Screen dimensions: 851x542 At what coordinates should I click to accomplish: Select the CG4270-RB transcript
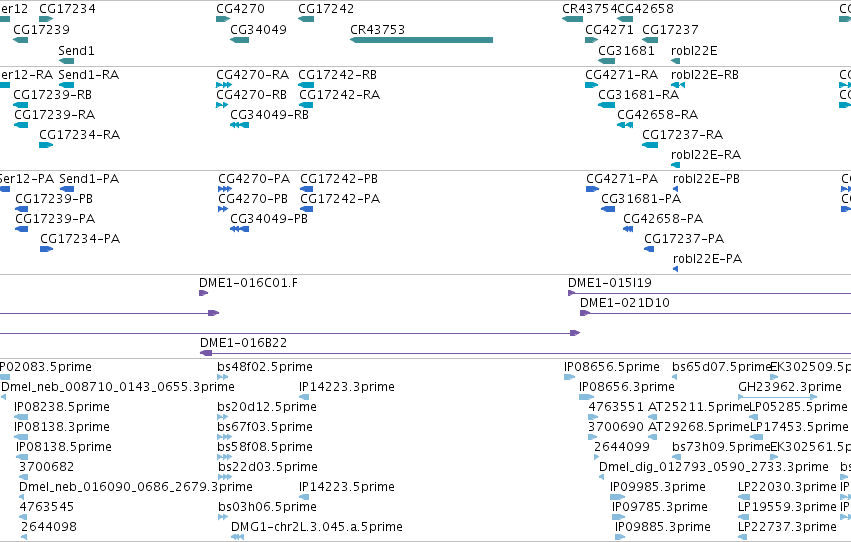pyautogui.click(x=251, y=94)
